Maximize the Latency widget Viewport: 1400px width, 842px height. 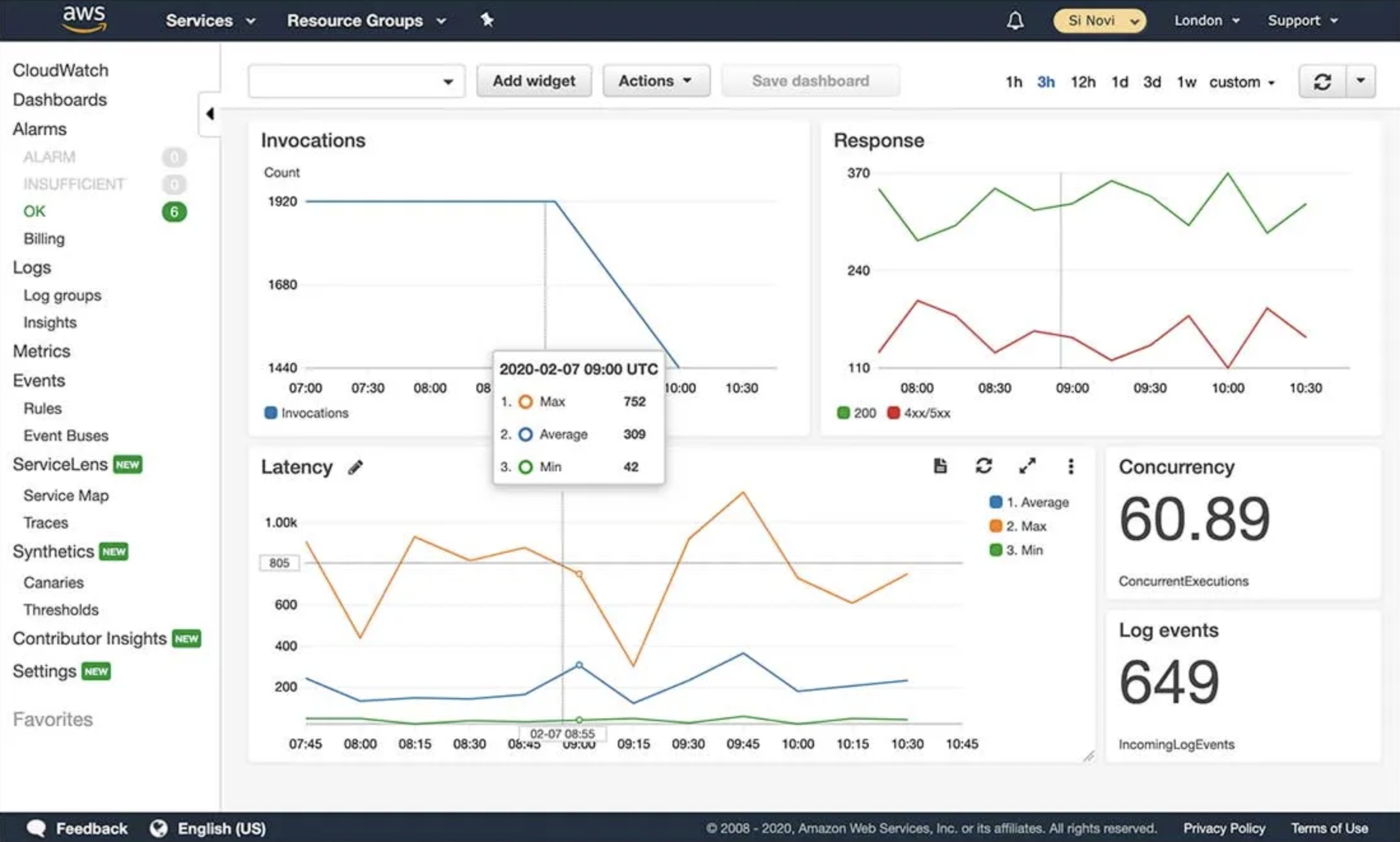point(1027,466)
